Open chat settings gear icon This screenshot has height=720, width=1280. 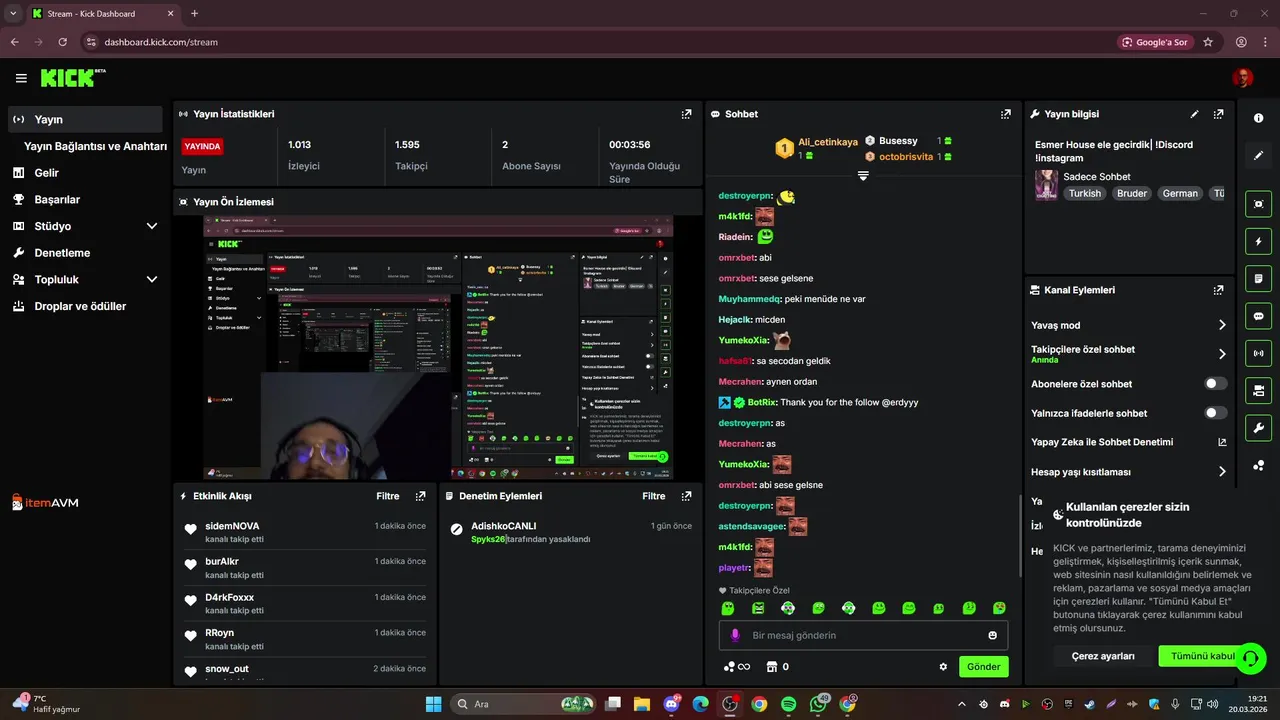click(943, 667)
